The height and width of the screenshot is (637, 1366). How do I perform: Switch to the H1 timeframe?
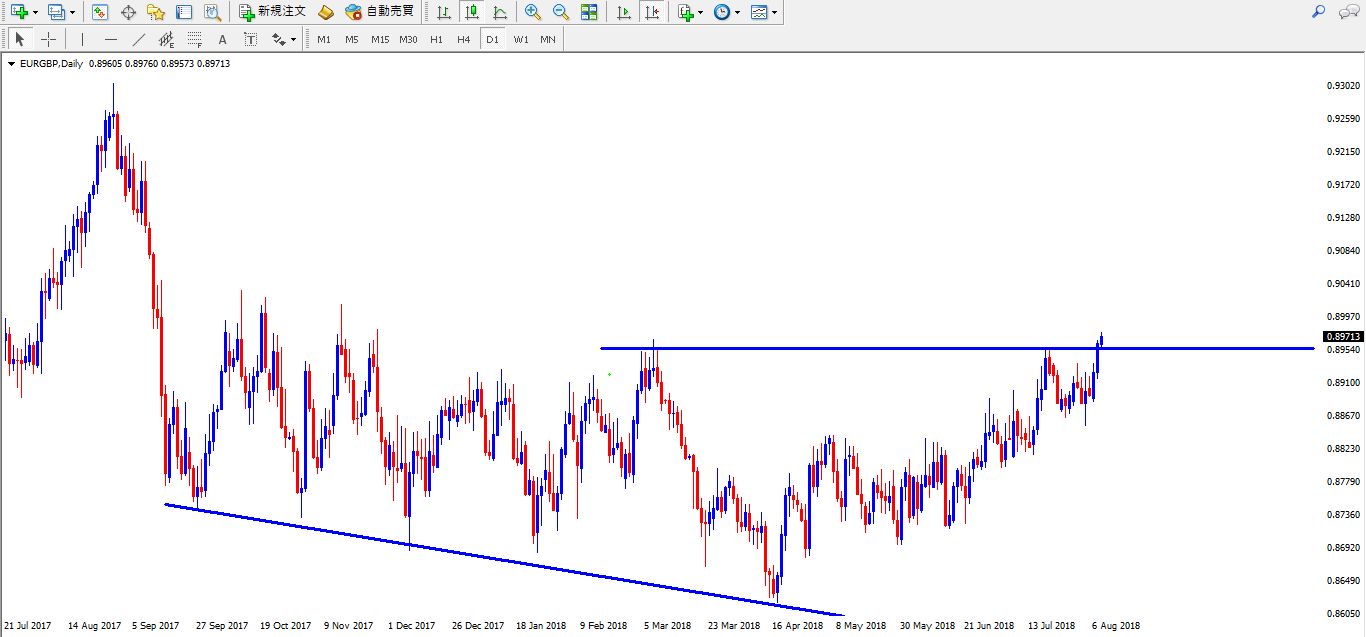436,39
